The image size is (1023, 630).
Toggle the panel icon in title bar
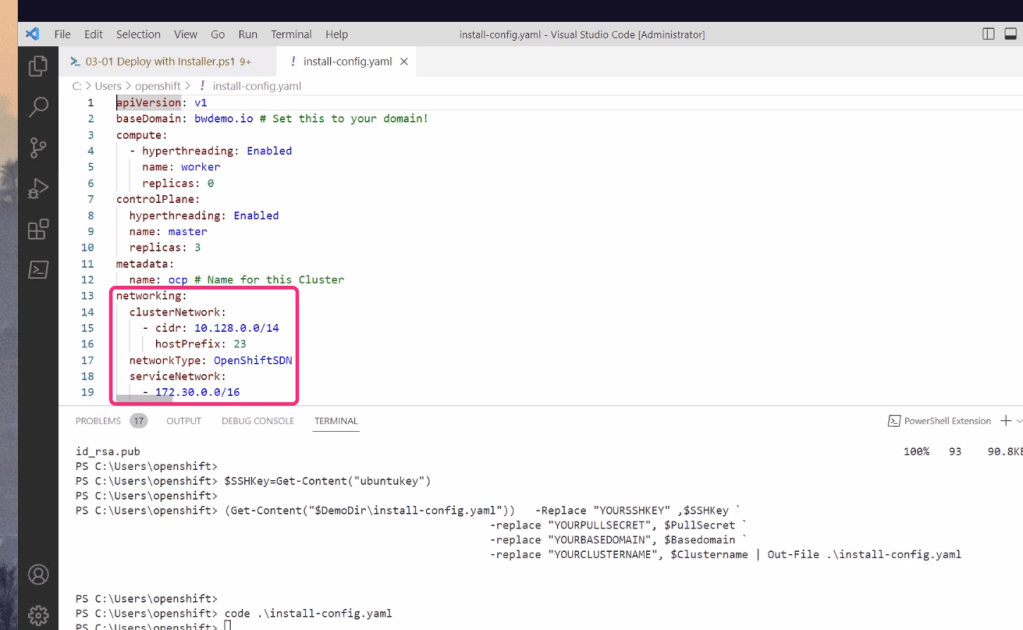(x=1010, y=34)
